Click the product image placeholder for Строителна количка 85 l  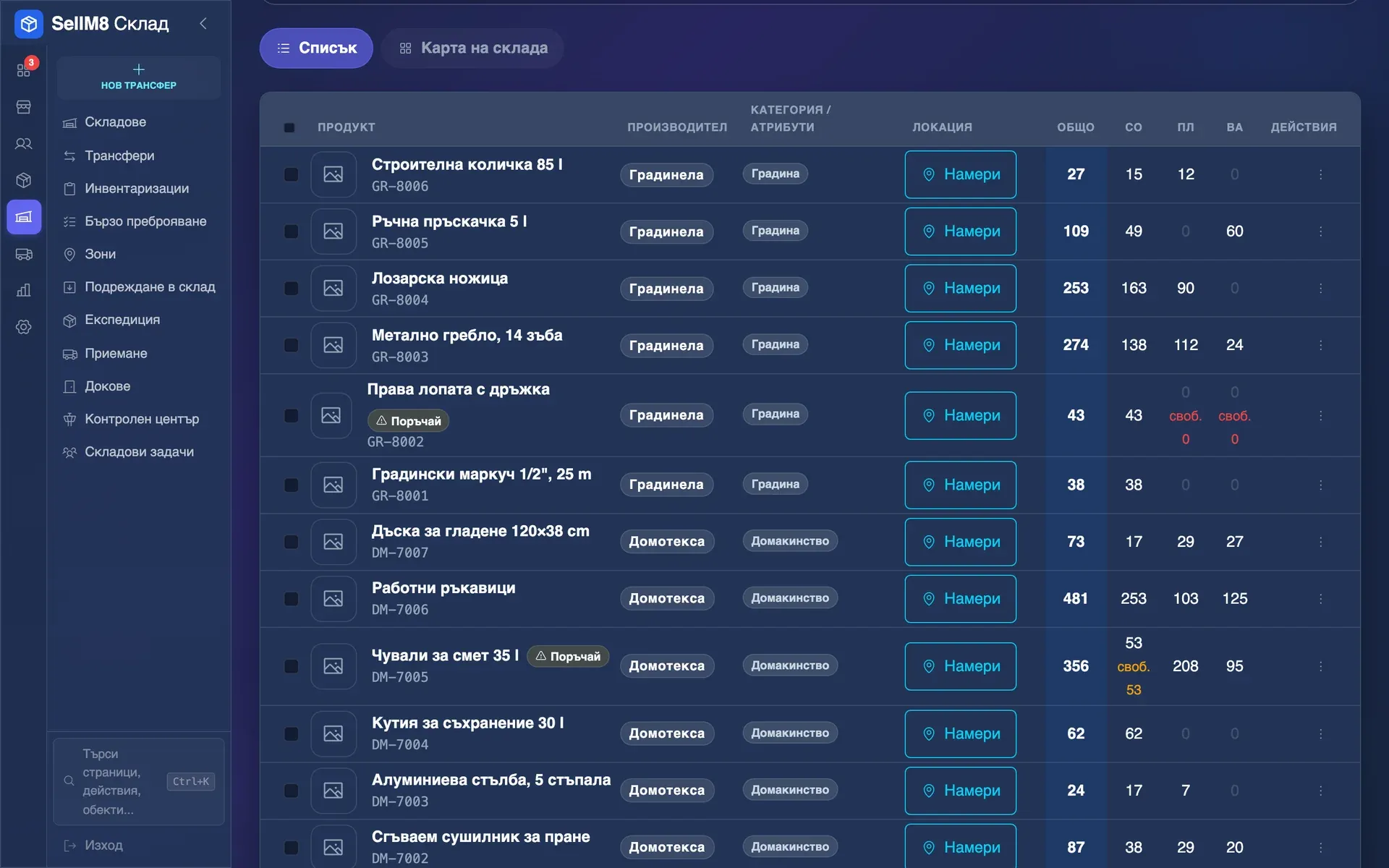334,174
